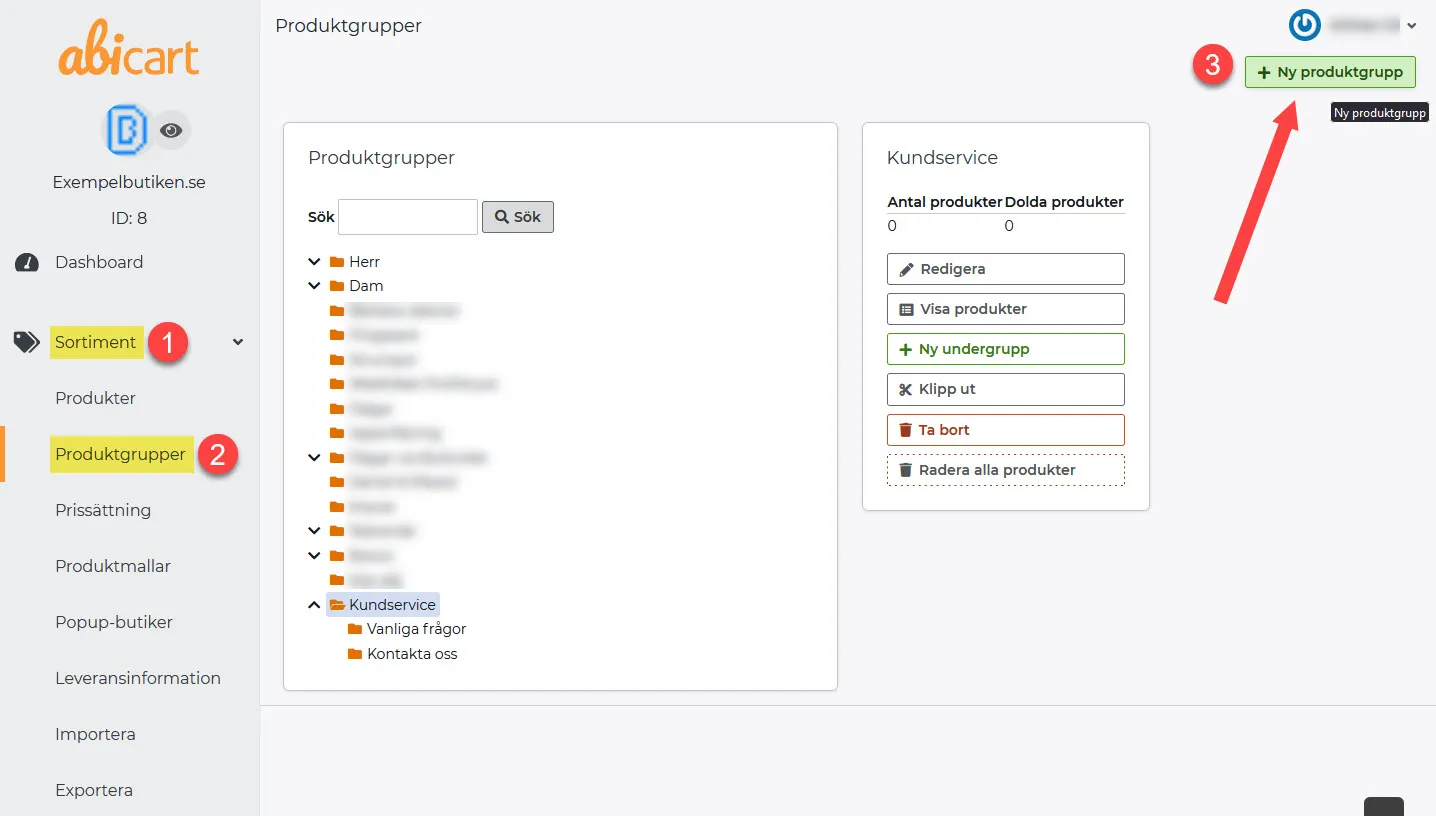Viewport: 1436px width, 816px height.
Task: Expand the Dam group arrow
Action: (315, 286)
